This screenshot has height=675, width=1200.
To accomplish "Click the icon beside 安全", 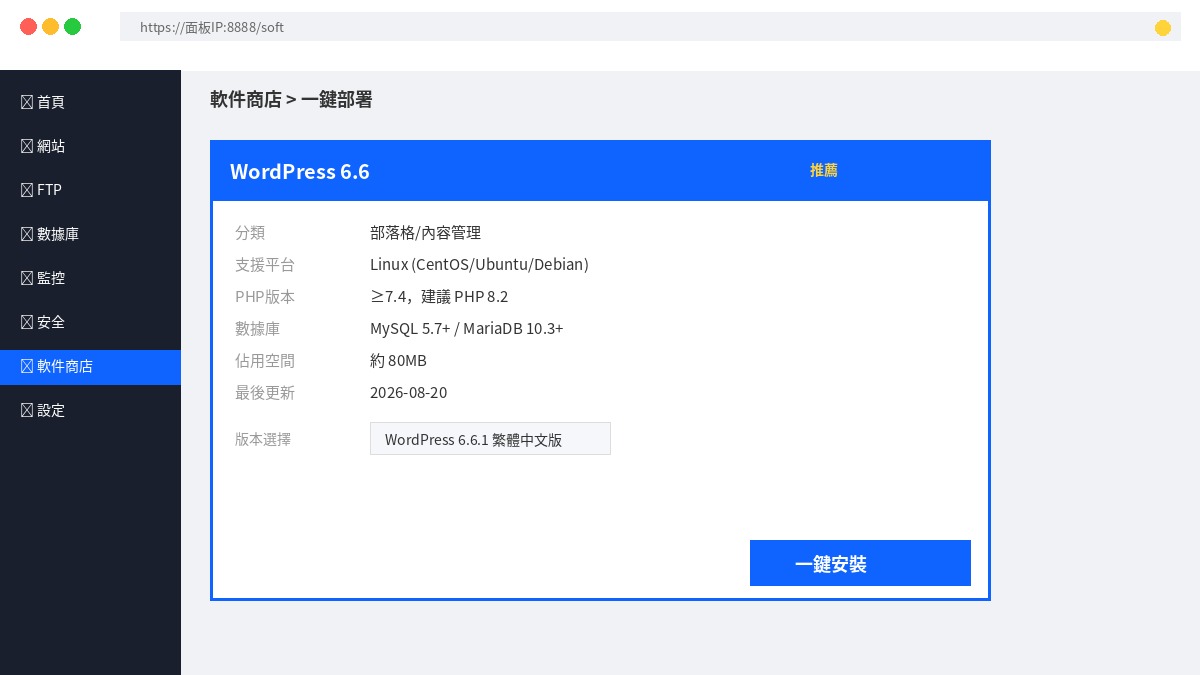I will [x=27, y=322].
